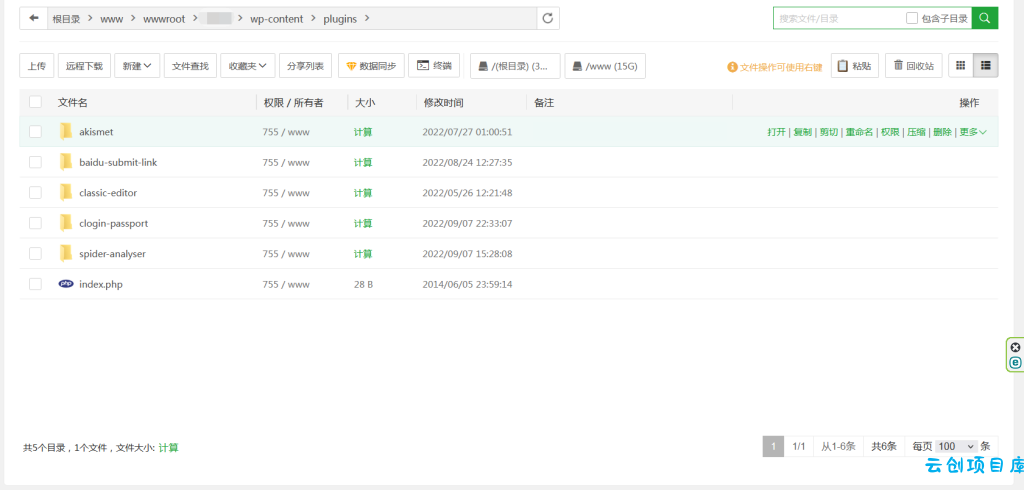Click the back arrow in path bar
The width and height of the screenshot is (1024, 490).
click(33, 18)
